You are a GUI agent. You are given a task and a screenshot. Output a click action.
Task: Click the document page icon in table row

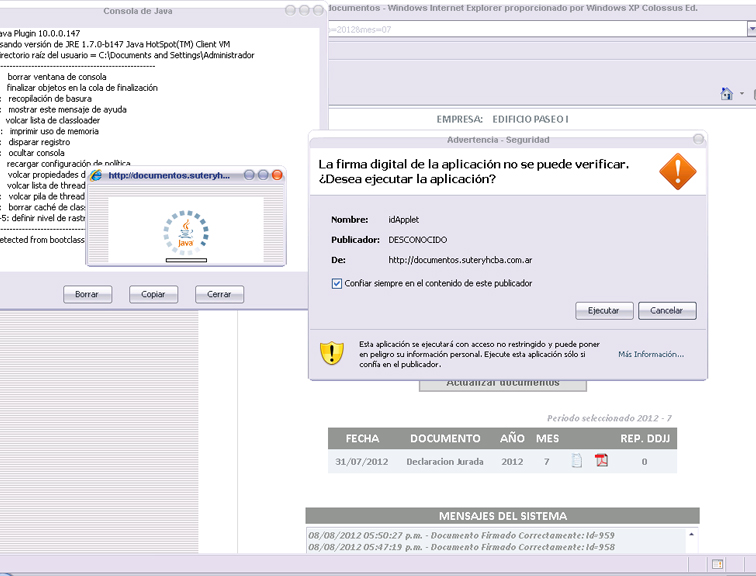point(576,461)
